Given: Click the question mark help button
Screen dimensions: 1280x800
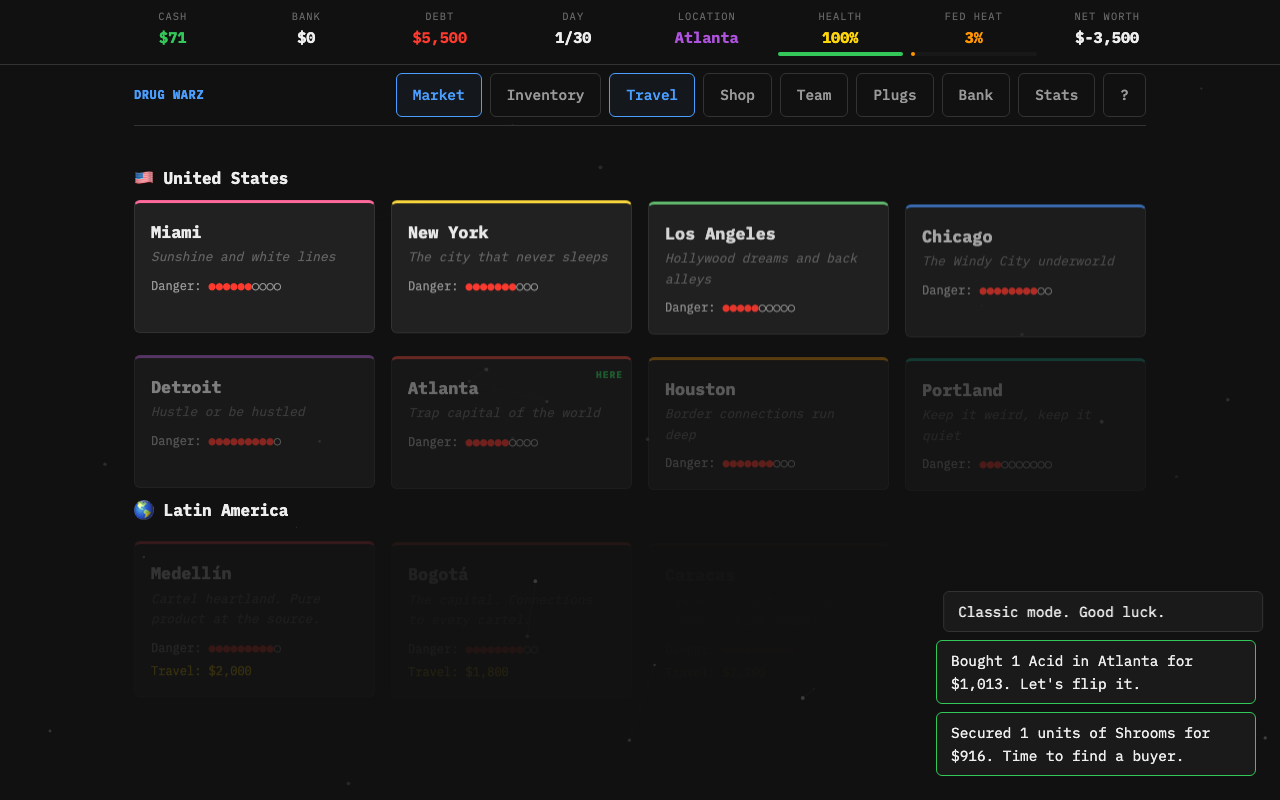Looking at the screenshot, I should pyautogui.click(x=1124, y=95).
